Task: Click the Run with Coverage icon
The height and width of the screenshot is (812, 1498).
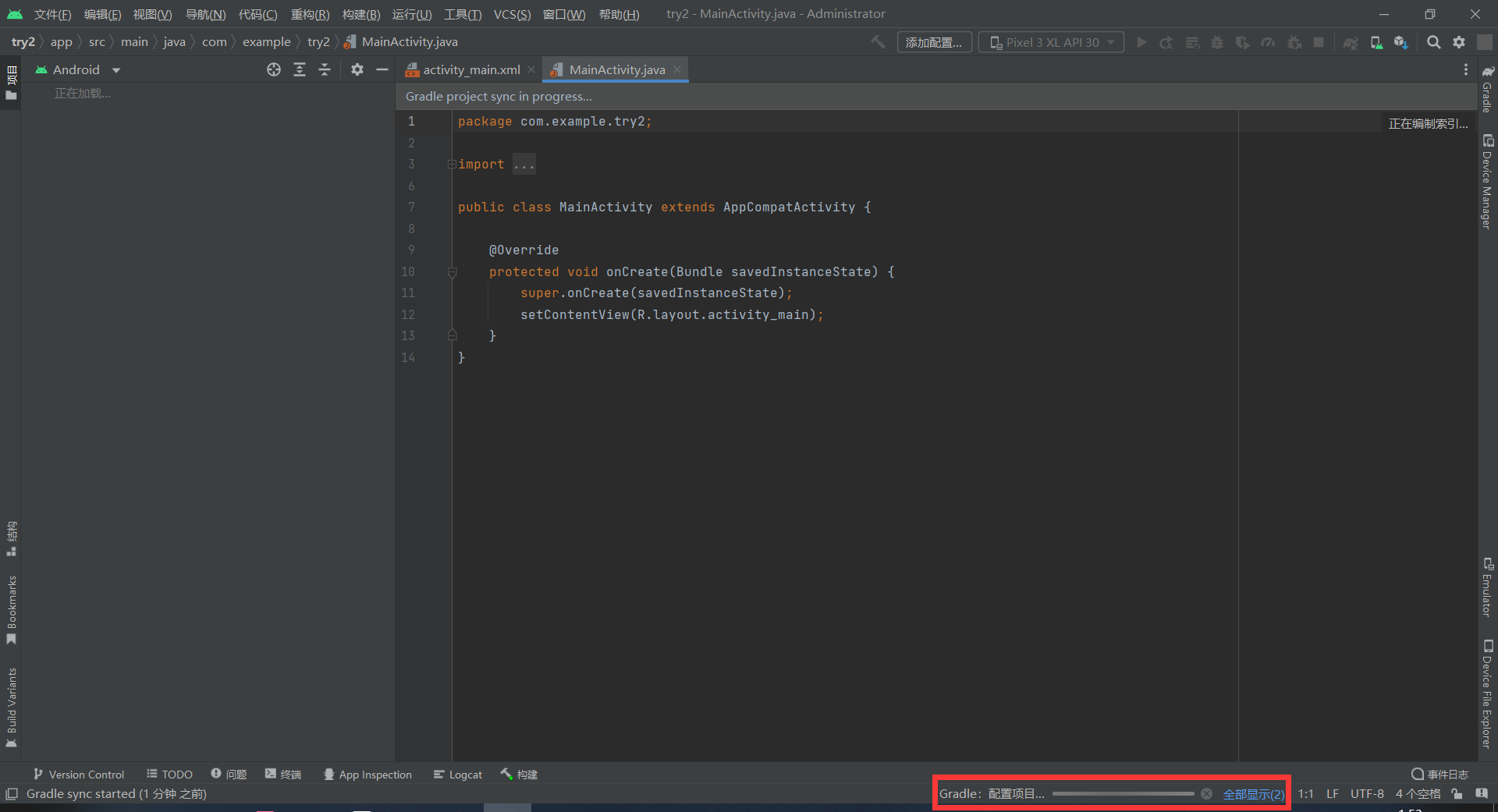Action: tap(1243, 42)
